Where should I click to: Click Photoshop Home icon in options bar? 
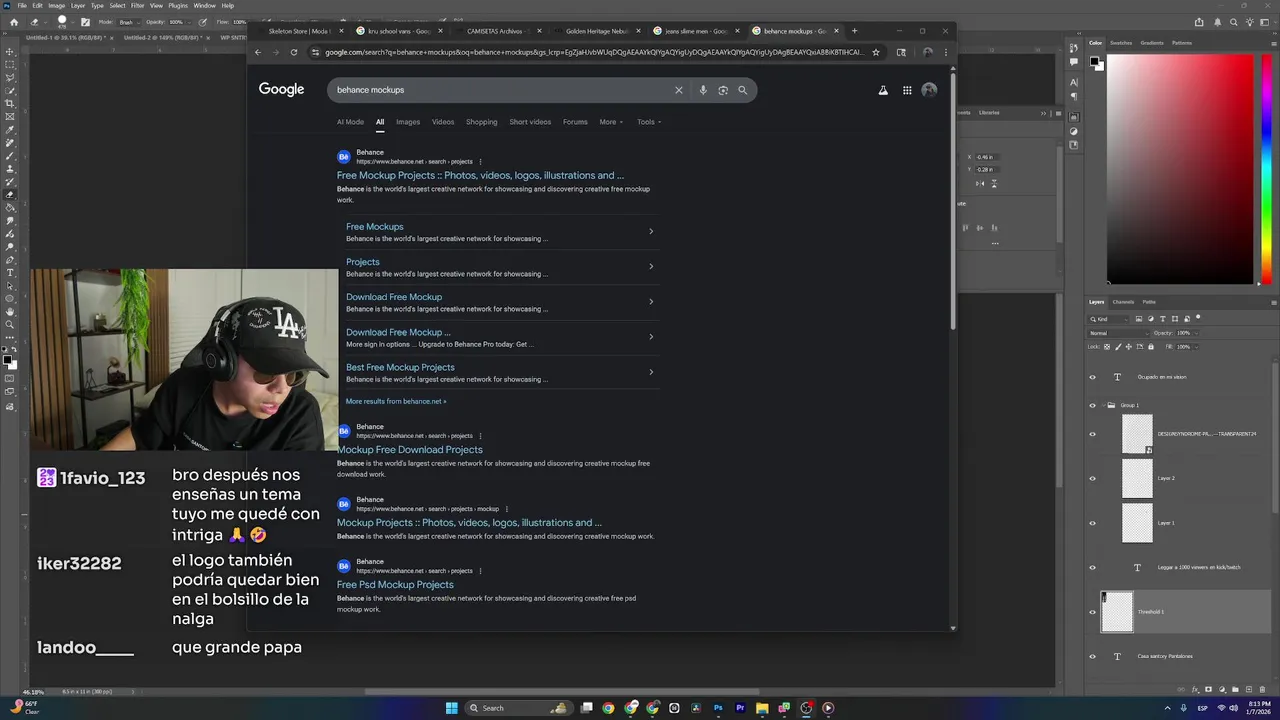pyautogui.click(x=13, y=21)
